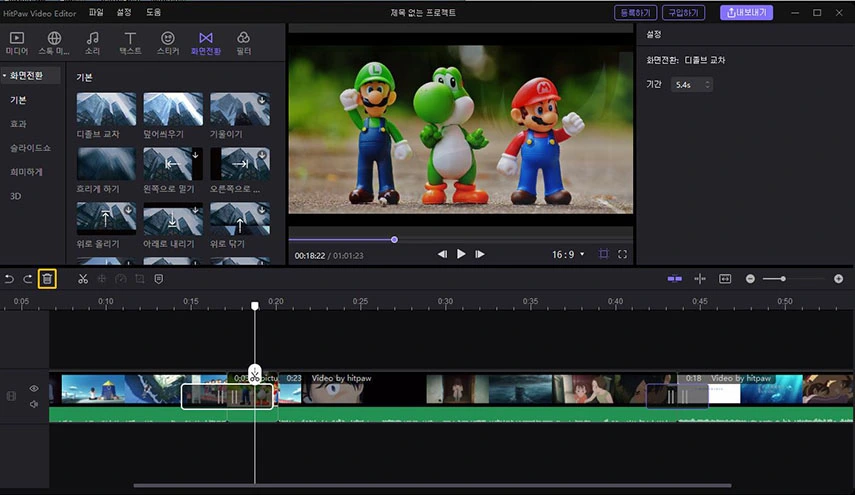Open the 설정 menu in the menu bar
The width and height of the screenshot is (855, 495).
click(x=124, y=12)
